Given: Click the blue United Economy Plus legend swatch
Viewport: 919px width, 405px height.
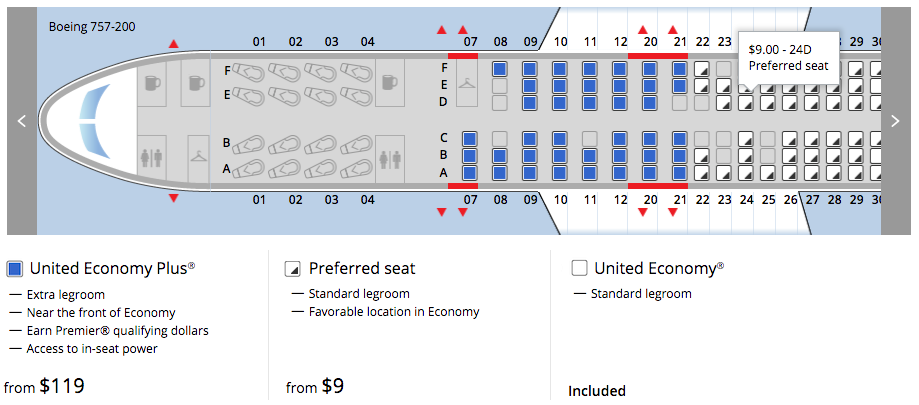Looking at the screenshot, I should (x=15, y=268).
